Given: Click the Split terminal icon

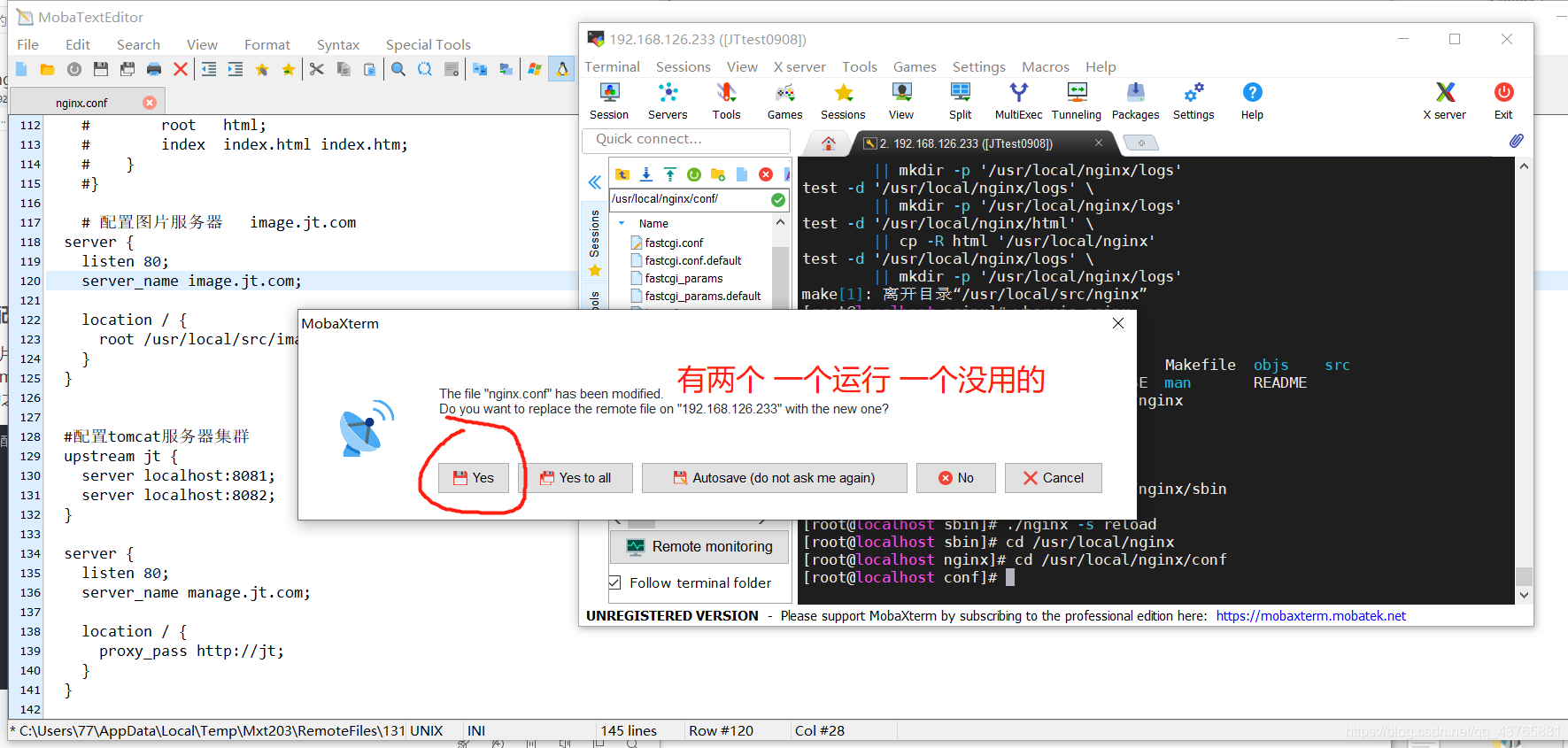Looking at the screenshot, I should pyautogui.click(x=960, y=101).
